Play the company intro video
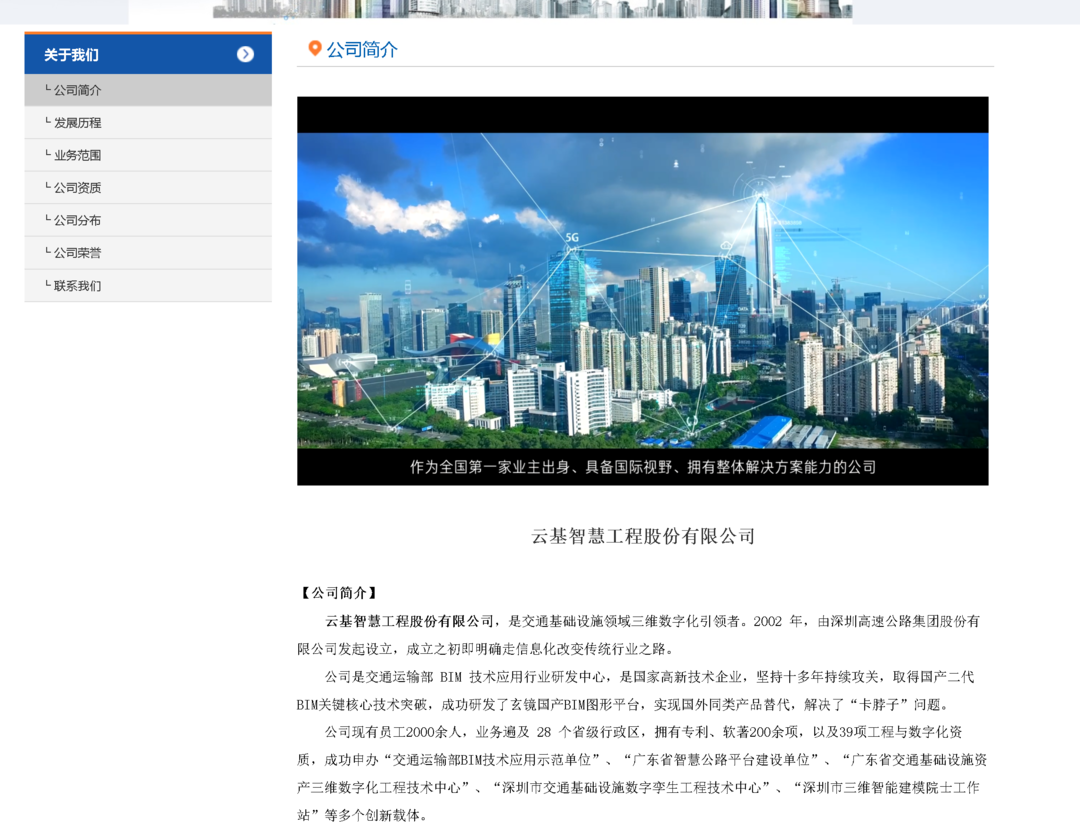The width and height of the screenshot is (1080, 823). tap(642, 290)
